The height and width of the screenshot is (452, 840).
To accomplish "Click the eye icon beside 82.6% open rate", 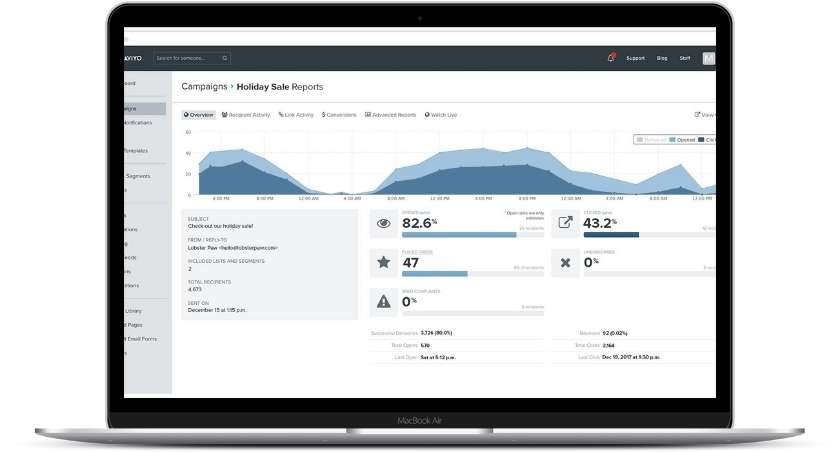I will [383, 224].
